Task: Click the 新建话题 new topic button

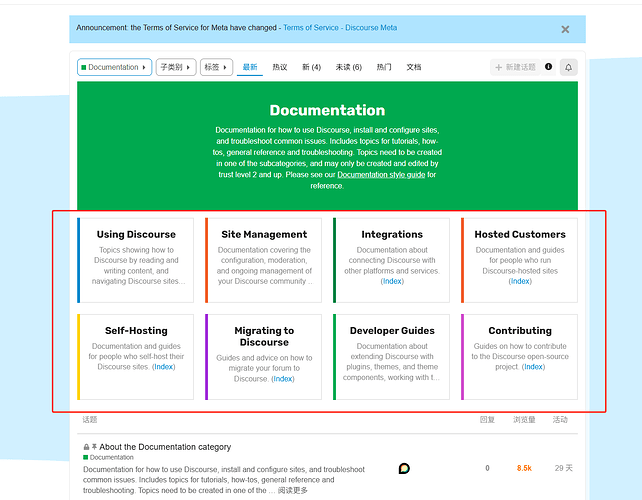Action: (515, 67)
